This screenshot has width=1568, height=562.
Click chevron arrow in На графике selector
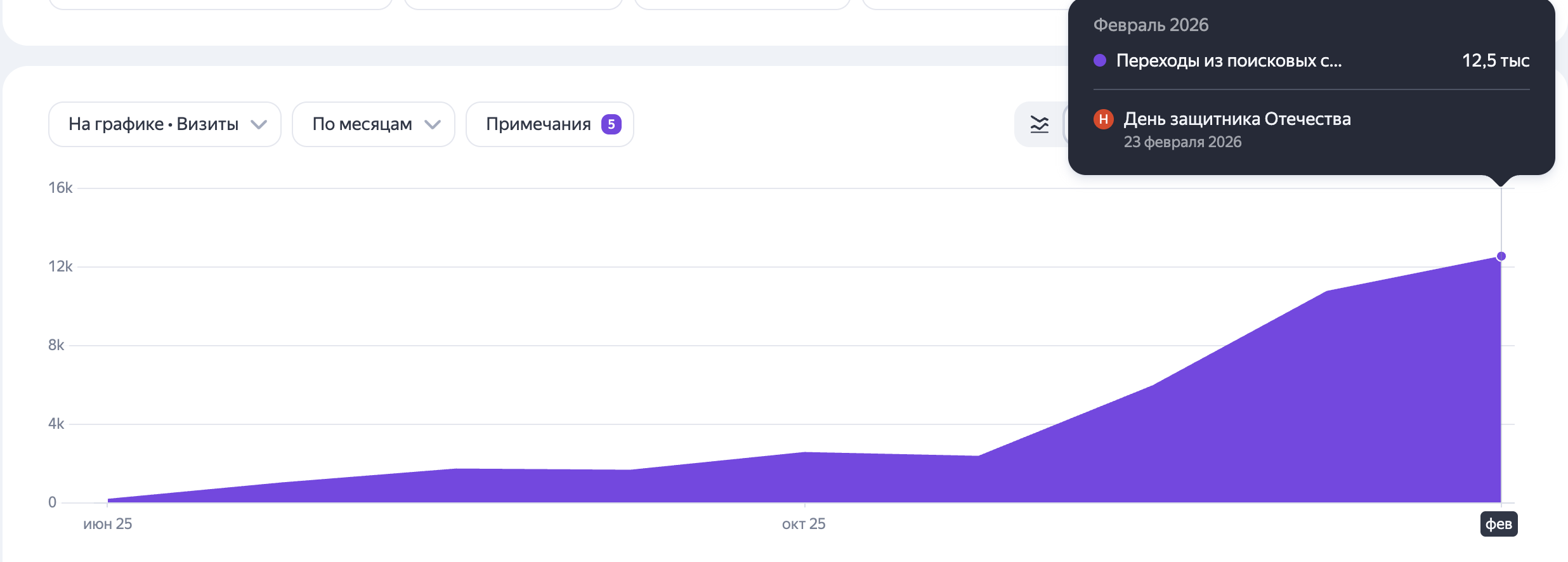[259, 124]
